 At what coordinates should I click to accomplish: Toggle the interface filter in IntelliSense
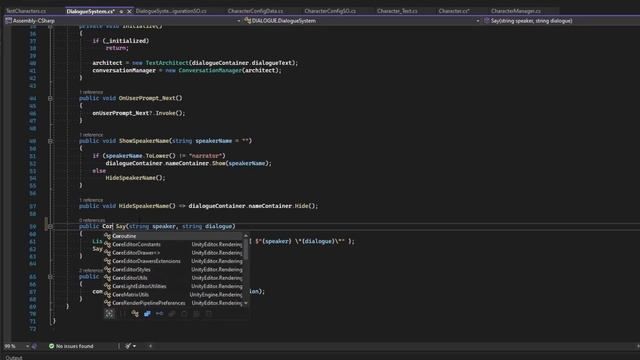(160, 314)
